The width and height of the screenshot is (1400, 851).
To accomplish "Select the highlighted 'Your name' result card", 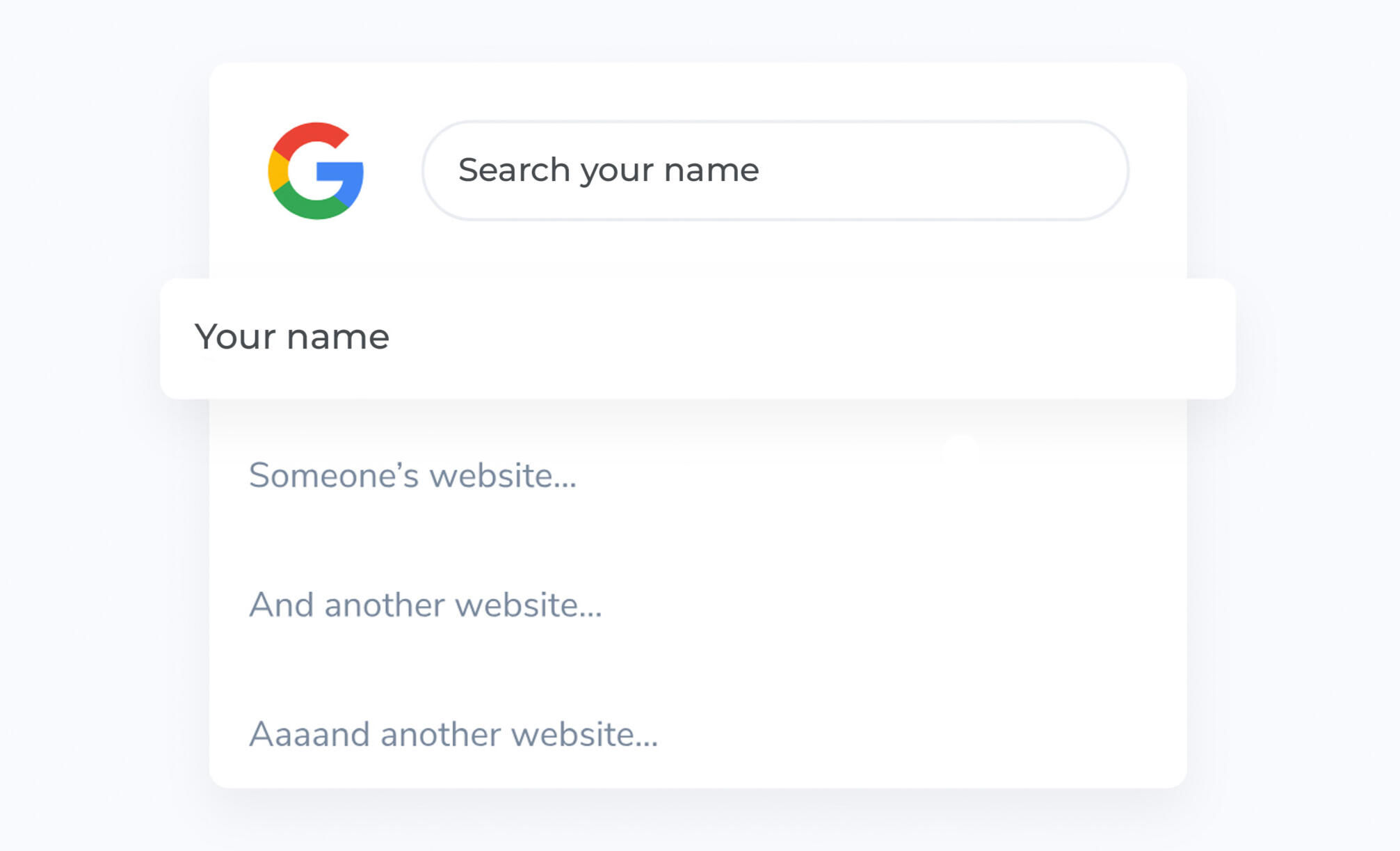I will click(698, 339).
